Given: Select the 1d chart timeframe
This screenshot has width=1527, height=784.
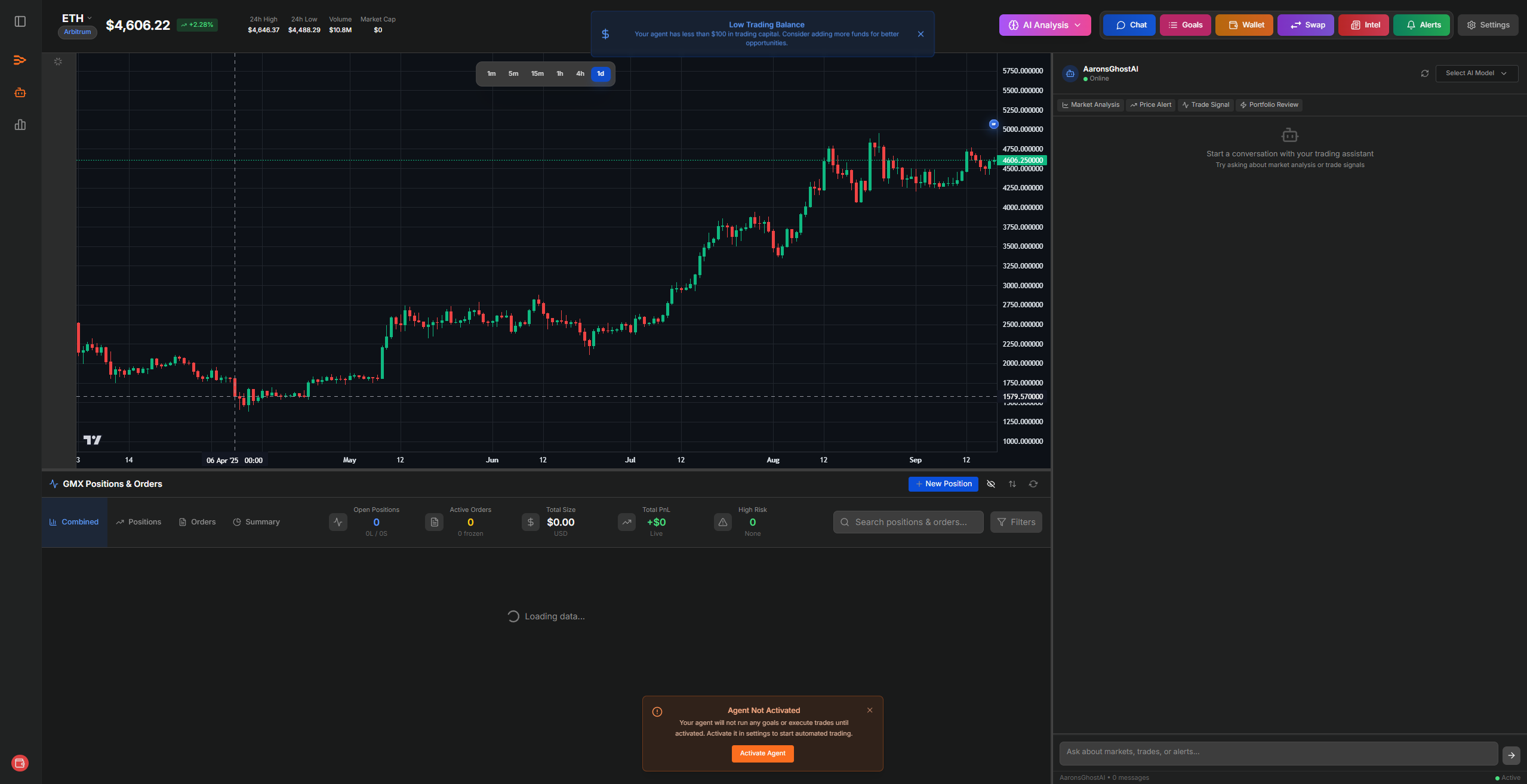Looking at the screenshot, I should [x=601, y=74].
